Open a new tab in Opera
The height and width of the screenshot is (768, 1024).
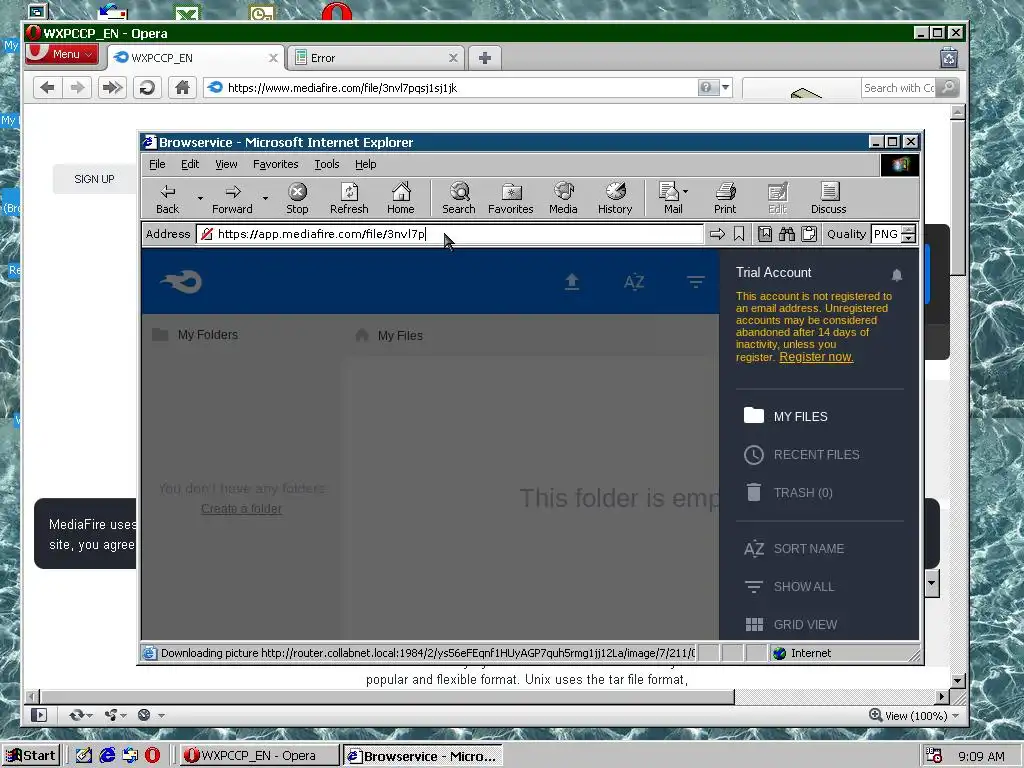485,58
